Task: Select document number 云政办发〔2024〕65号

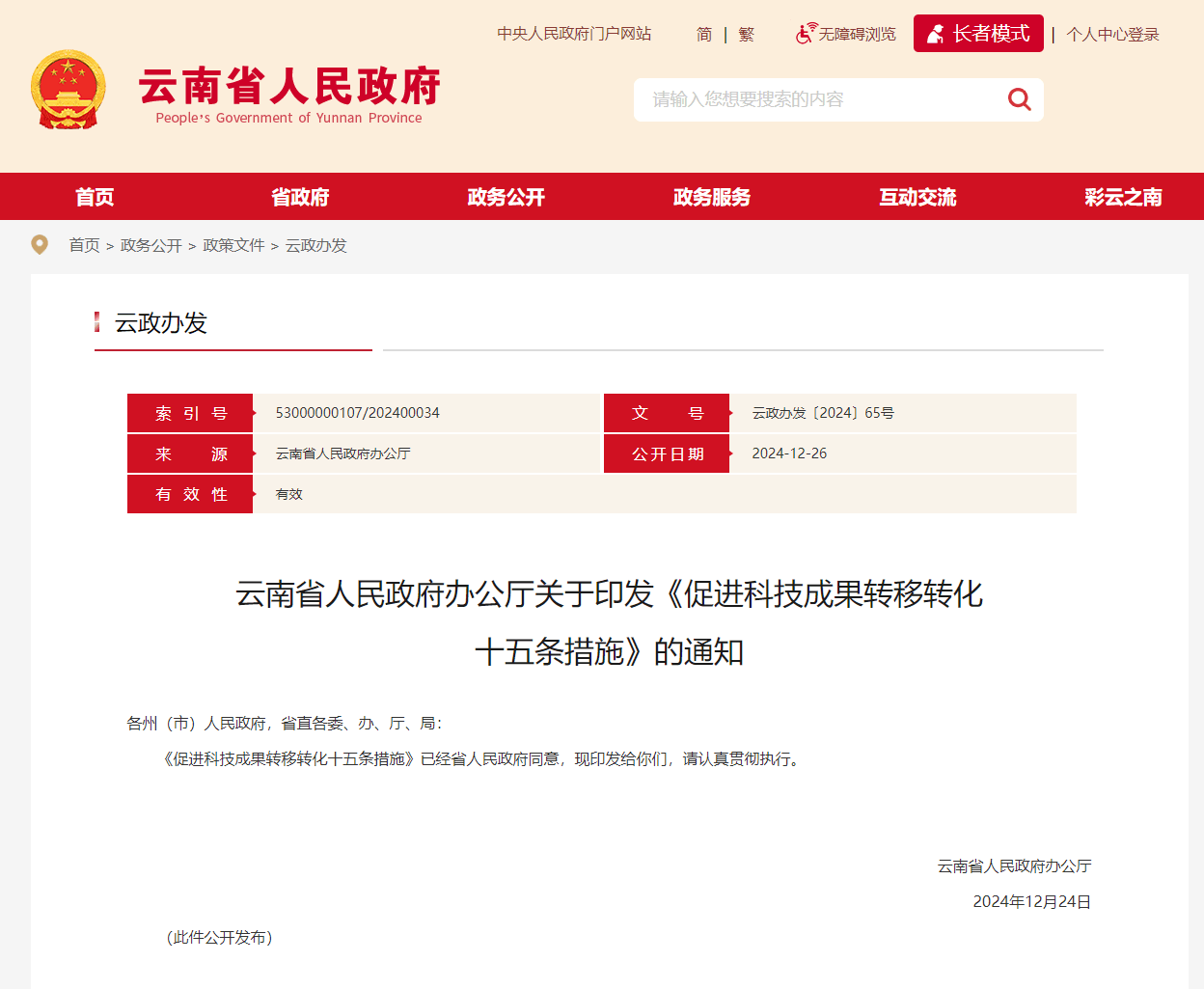Action: tap(823, 413)
